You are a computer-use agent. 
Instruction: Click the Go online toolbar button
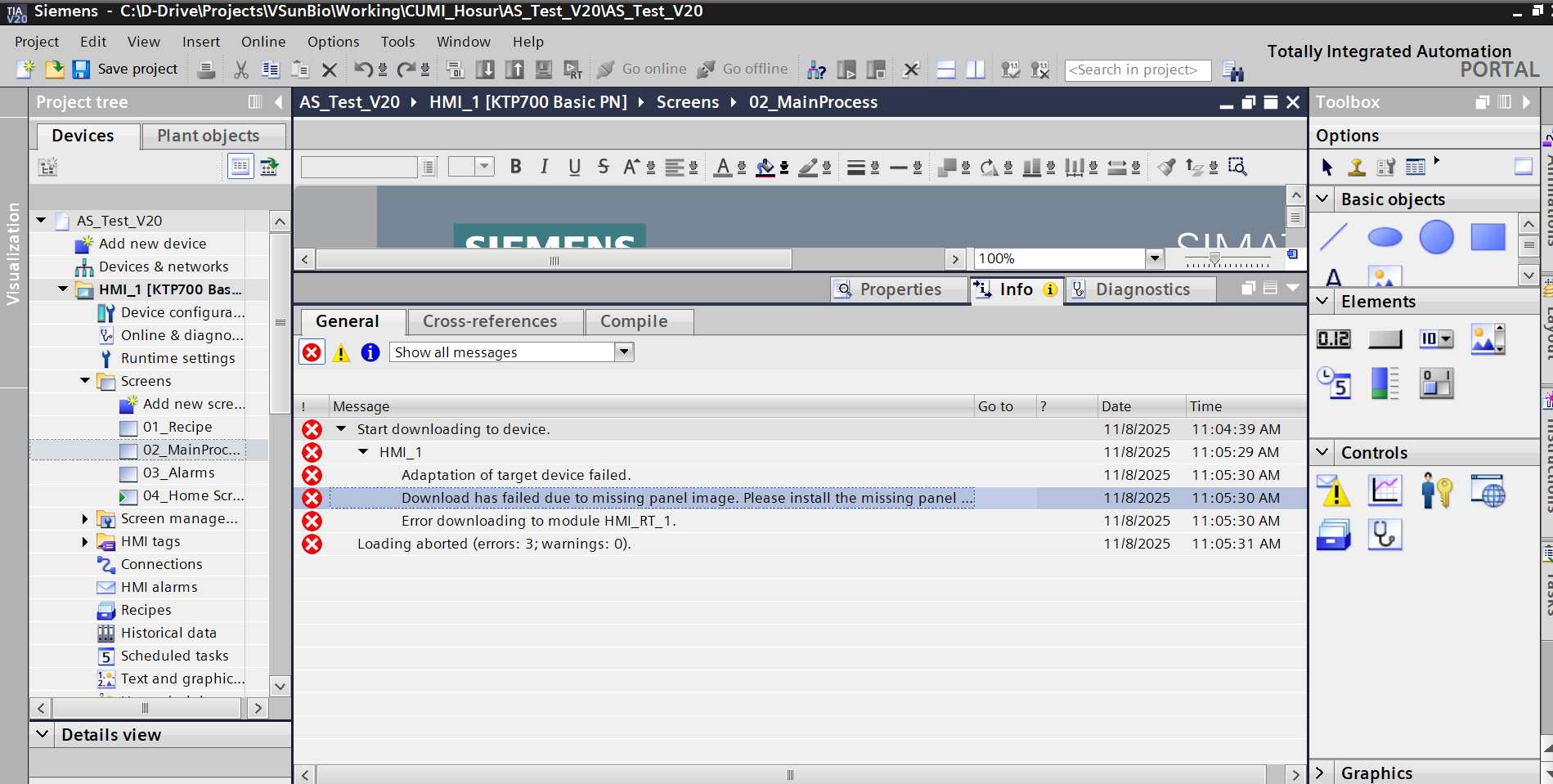coord(643,69)
